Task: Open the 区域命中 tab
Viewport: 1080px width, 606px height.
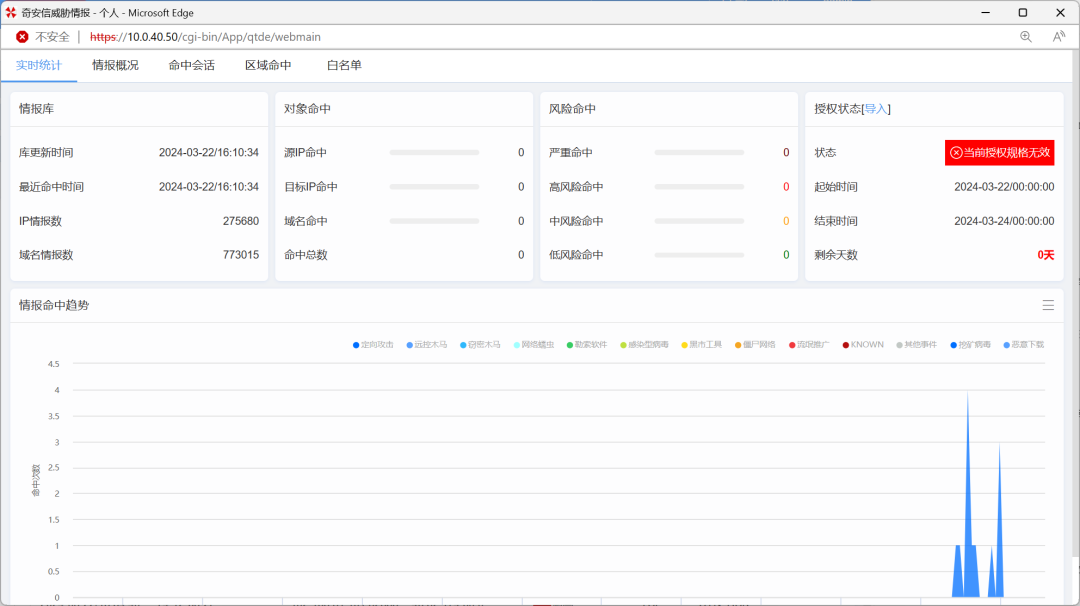Action: click(268, 65)
